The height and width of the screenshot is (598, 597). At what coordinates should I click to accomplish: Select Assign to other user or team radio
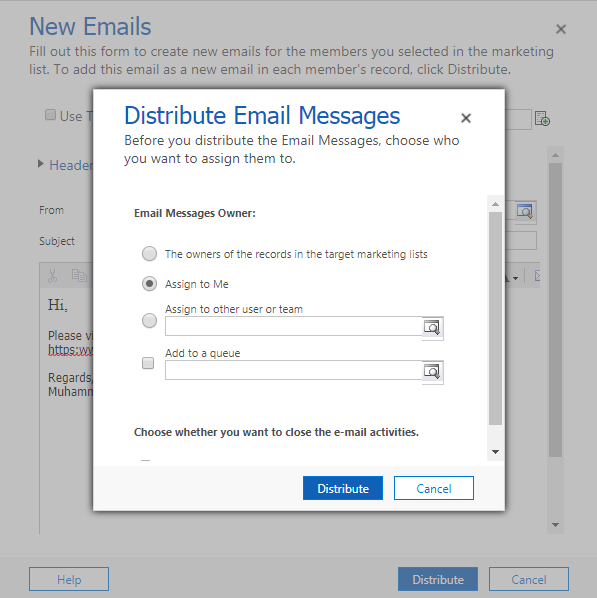point(149,320)
